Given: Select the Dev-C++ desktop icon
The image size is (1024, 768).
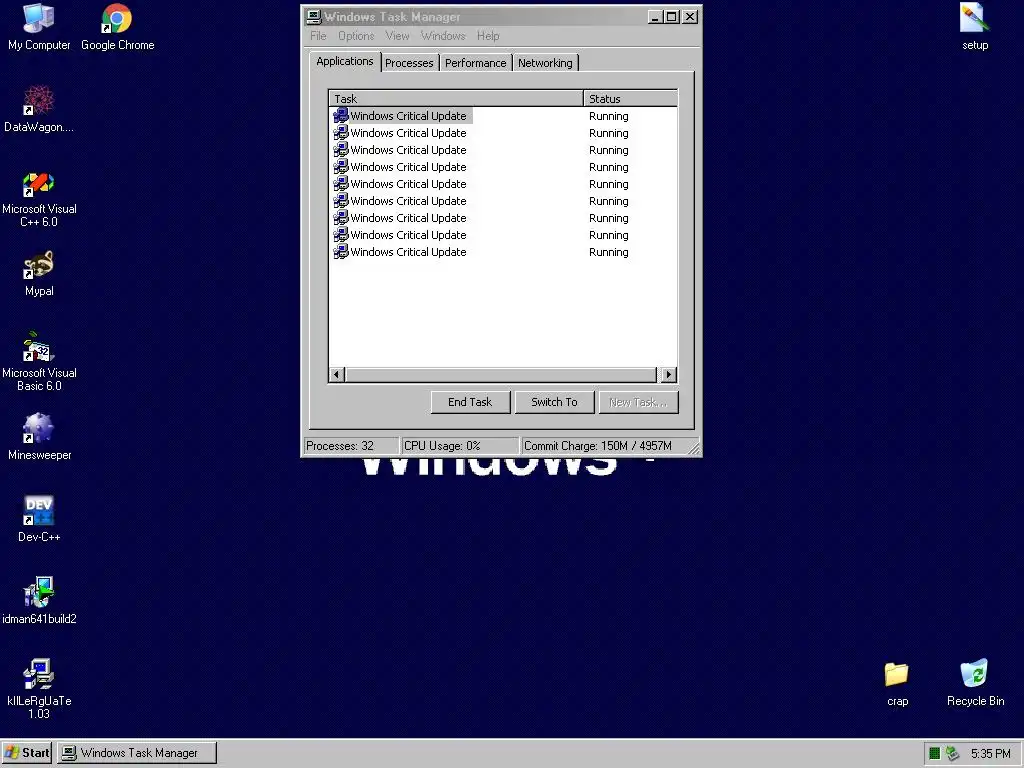Looking at the screenshot, I should 39,519.
